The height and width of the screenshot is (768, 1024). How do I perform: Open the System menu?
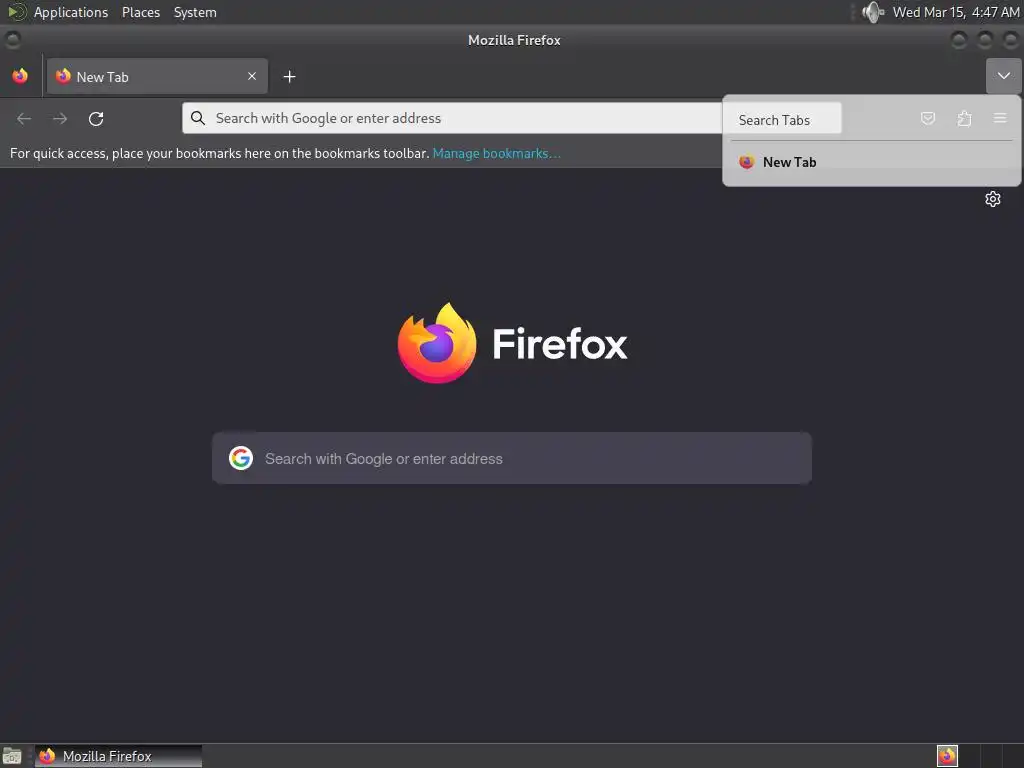click(195, 12)
